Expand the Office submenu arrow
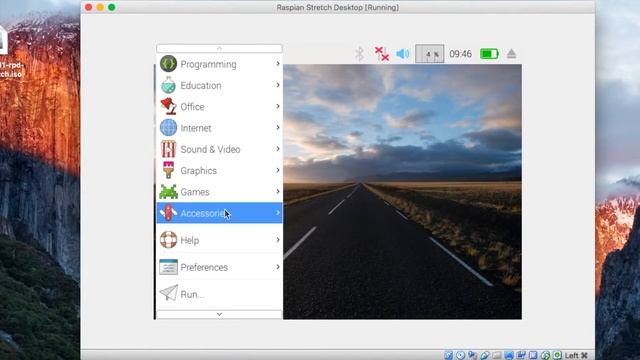The width and height of the screenshot is (640, 360). coord(278,106)
